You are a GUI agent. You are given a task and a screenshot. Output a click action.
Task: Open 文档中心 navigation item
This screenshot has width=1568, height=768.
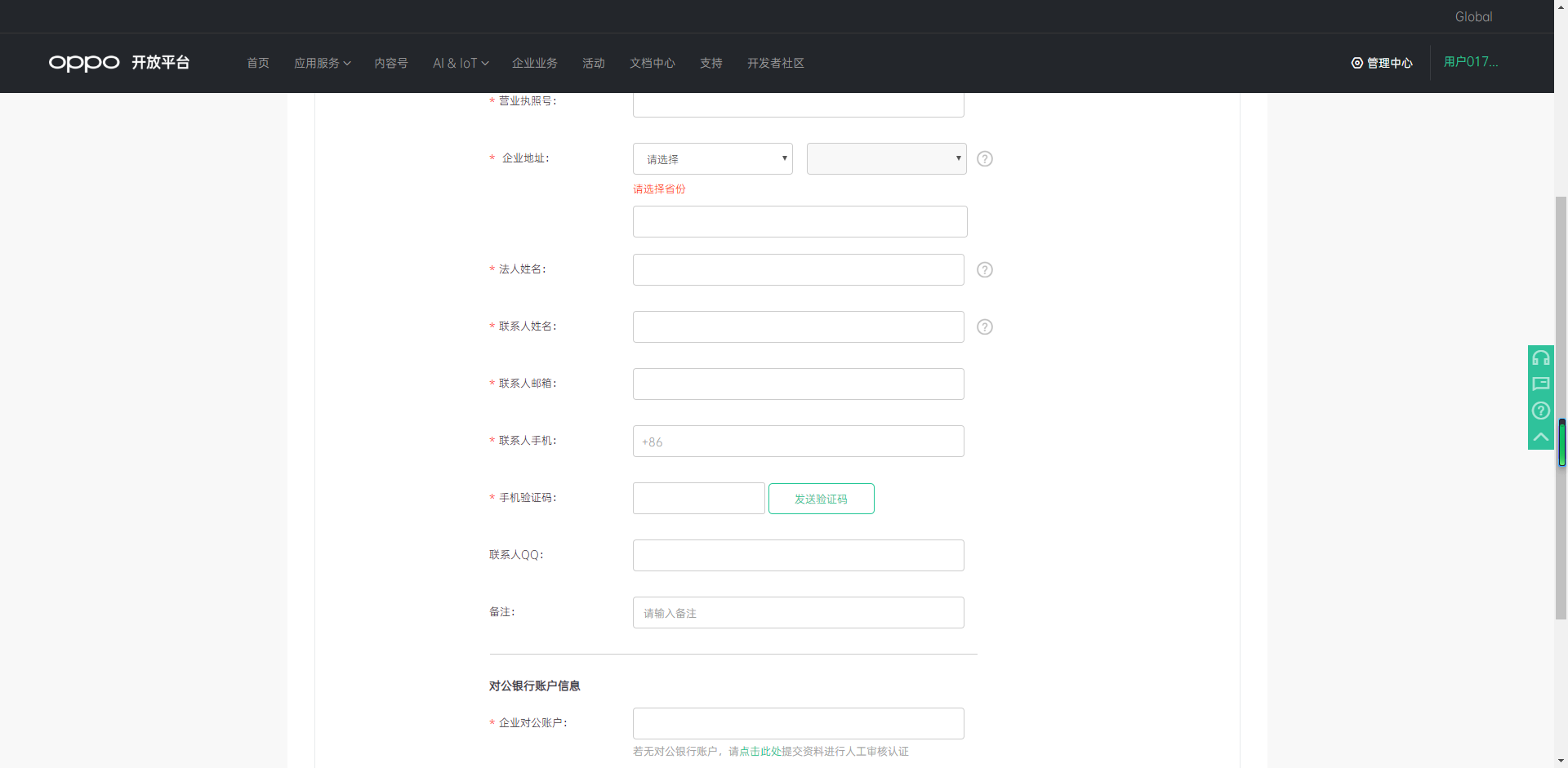click(x=653, y=63)
